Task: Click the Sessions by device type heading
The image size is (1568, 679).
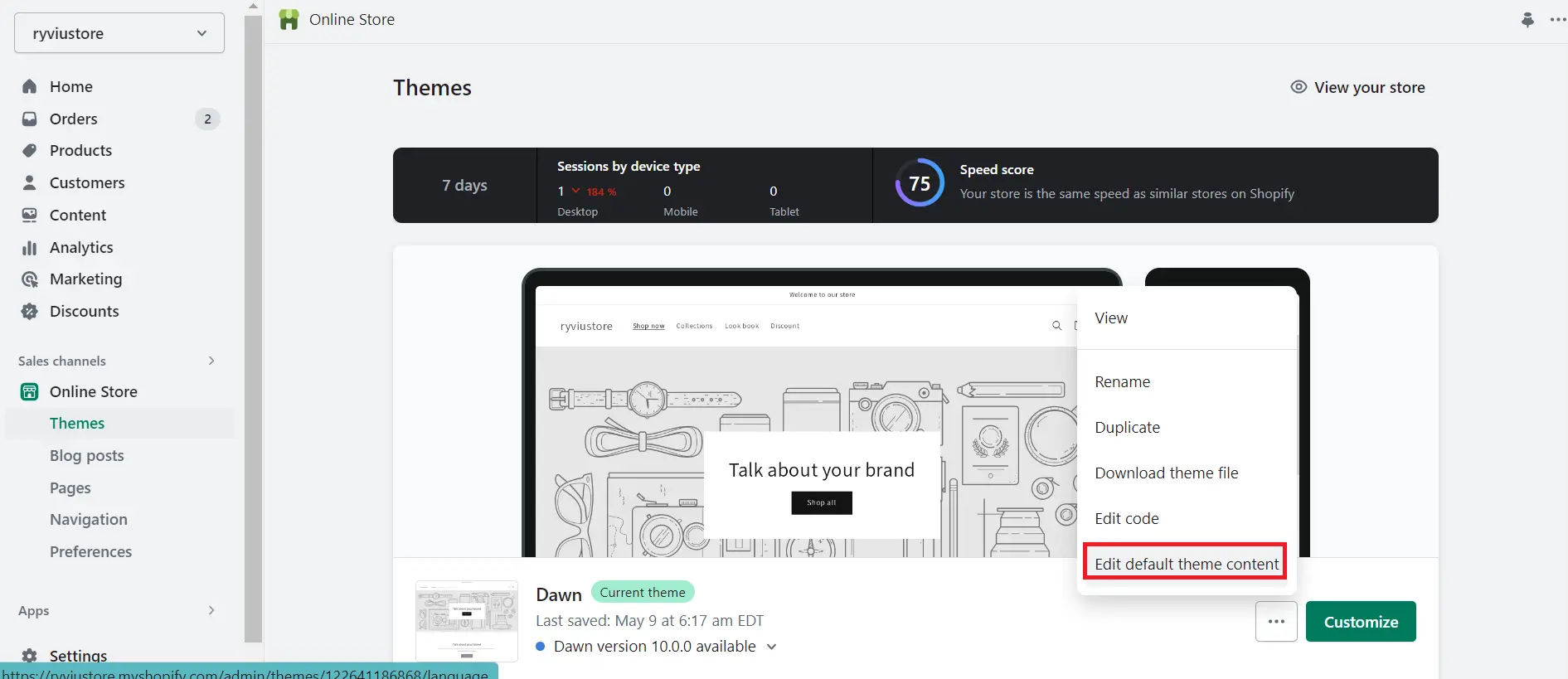Action: tap(629, 166)
